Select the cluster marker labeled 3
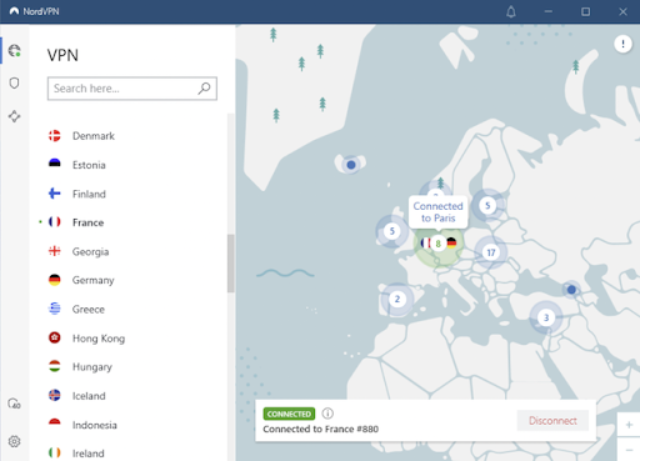Screen dimensions: 645x463 (x=546, y=317)
